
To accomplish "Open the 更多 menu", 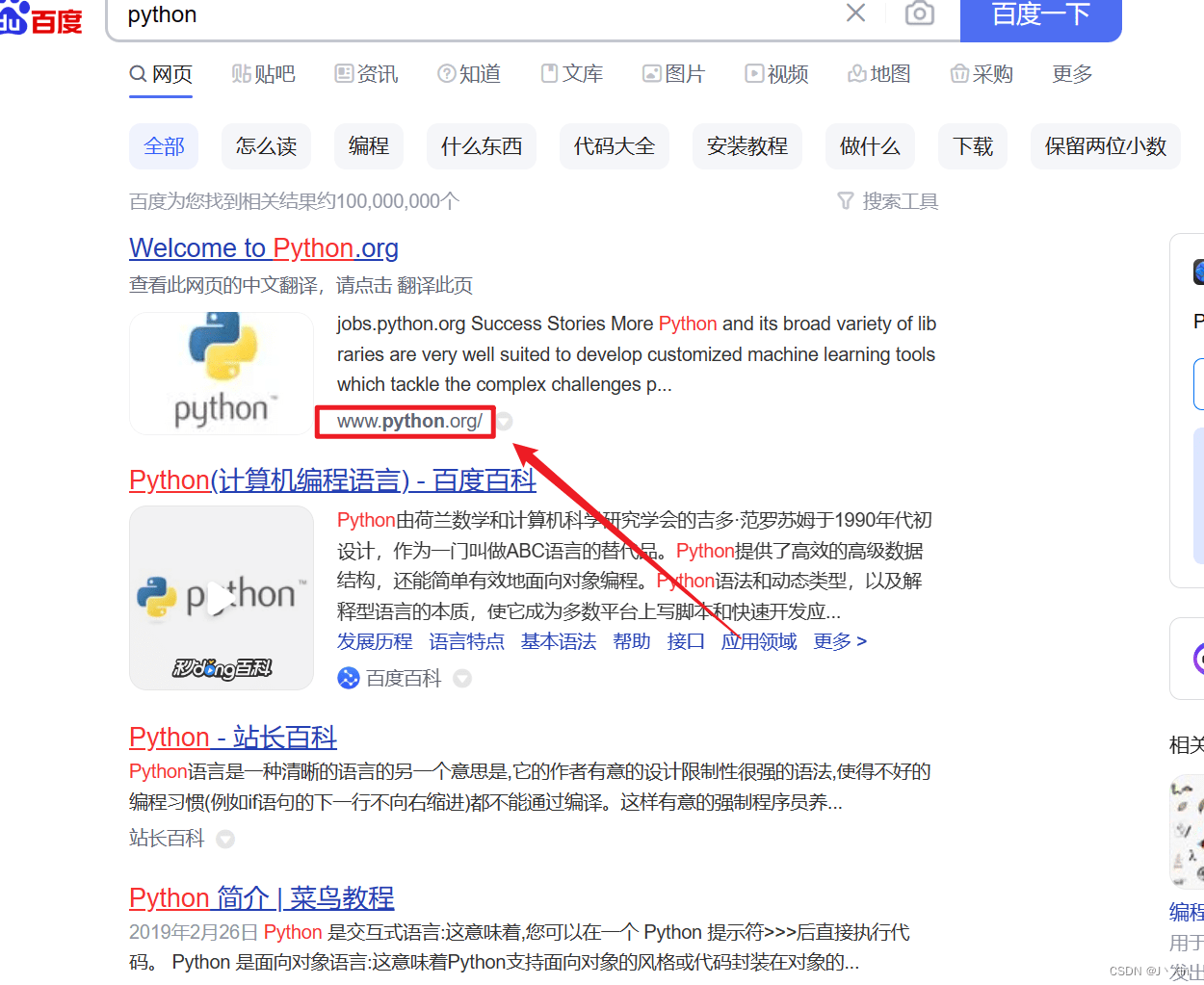I will point(1072,74).
